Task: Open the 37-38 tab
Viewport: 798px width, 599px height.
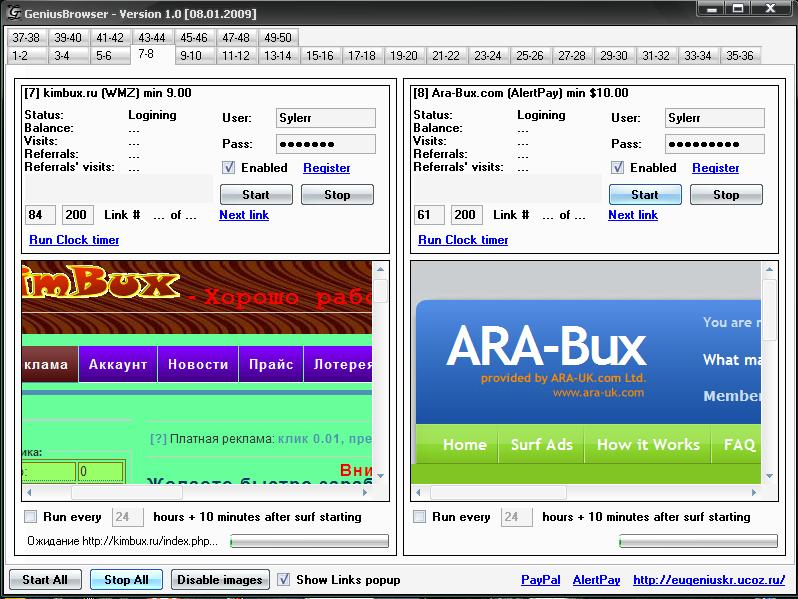Action: [27, 38]
